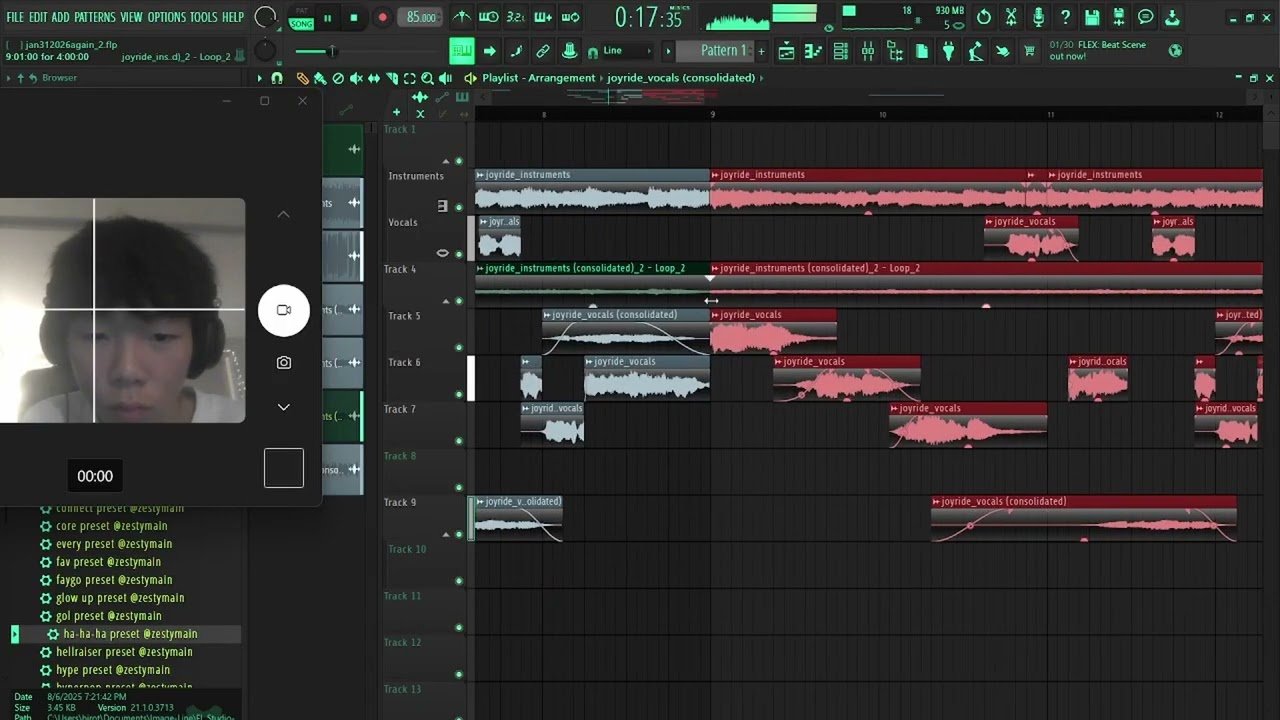
Task: Open the TOOLS menu
Action: pyautogui.click(x=203, y=17)
